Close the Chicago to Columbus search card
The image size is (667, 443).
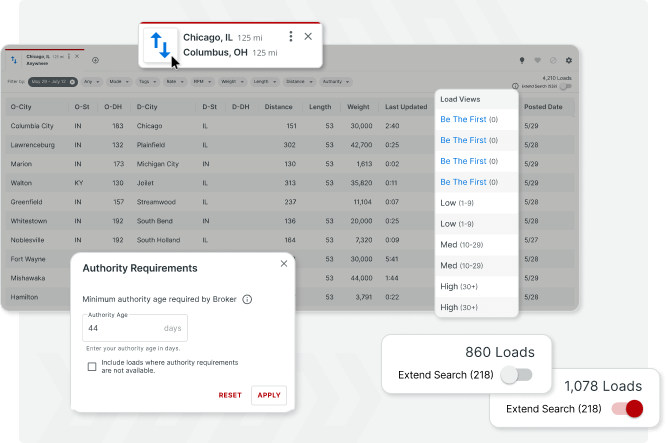click(x=308, y=37)
